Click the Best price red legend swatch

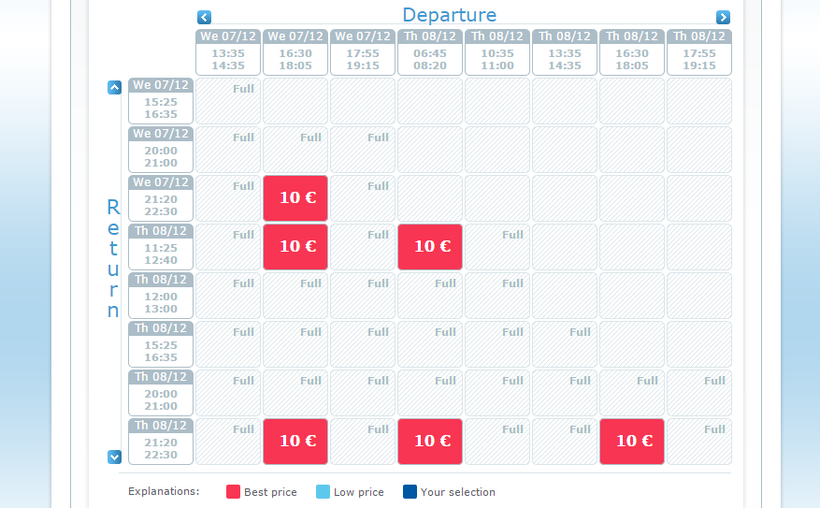pyautogui.click(x=233, y=492)
